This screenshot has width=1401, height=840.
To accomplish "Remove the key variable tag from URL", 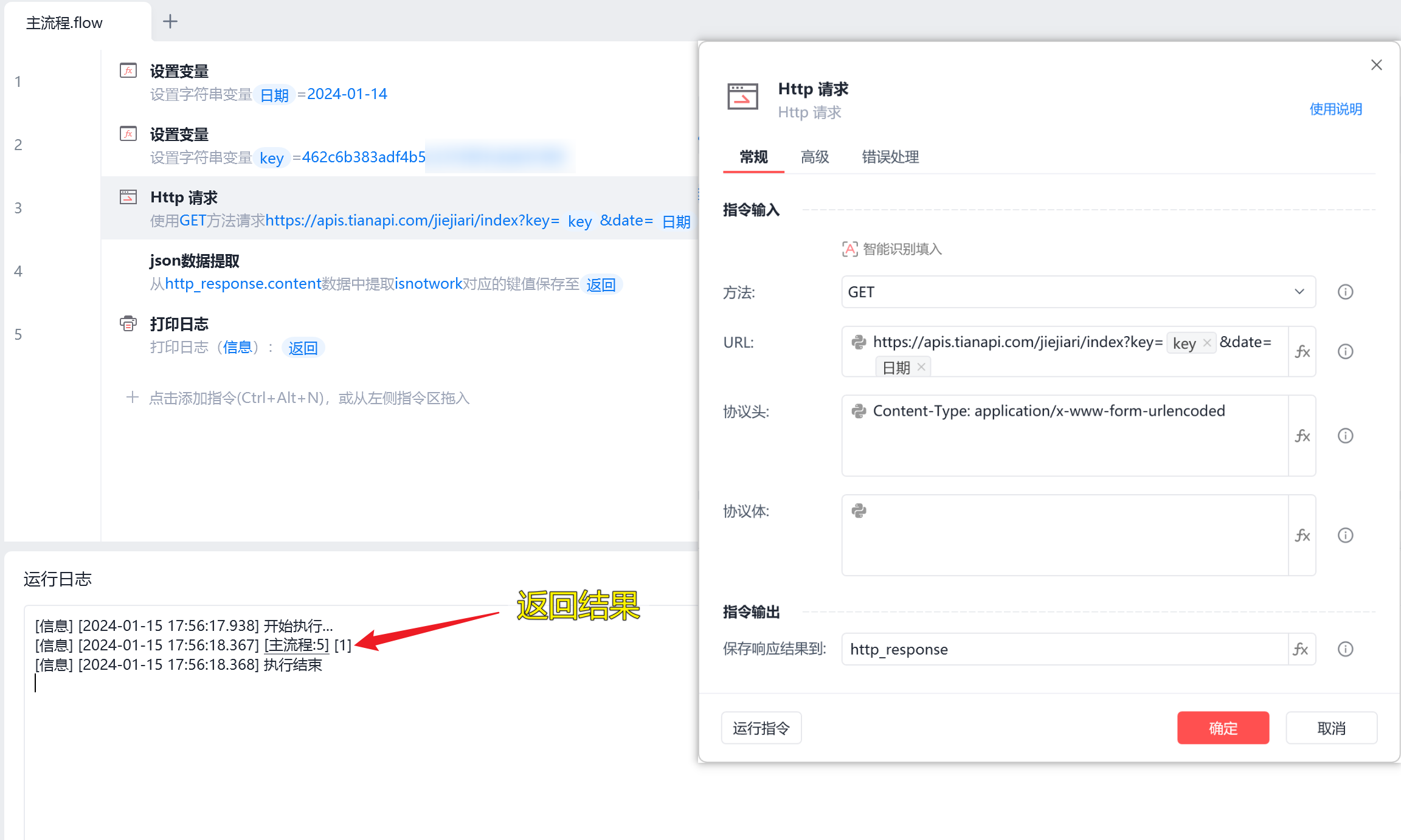I will 1207,343.
